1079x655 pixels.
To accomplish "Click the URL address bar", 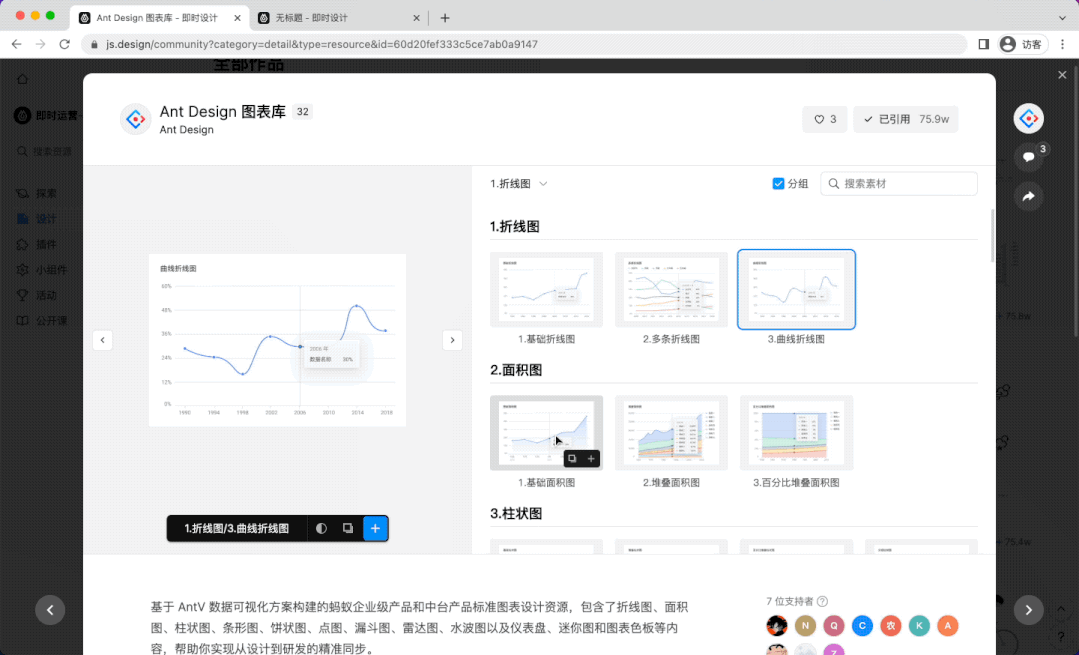I will 526,44.
